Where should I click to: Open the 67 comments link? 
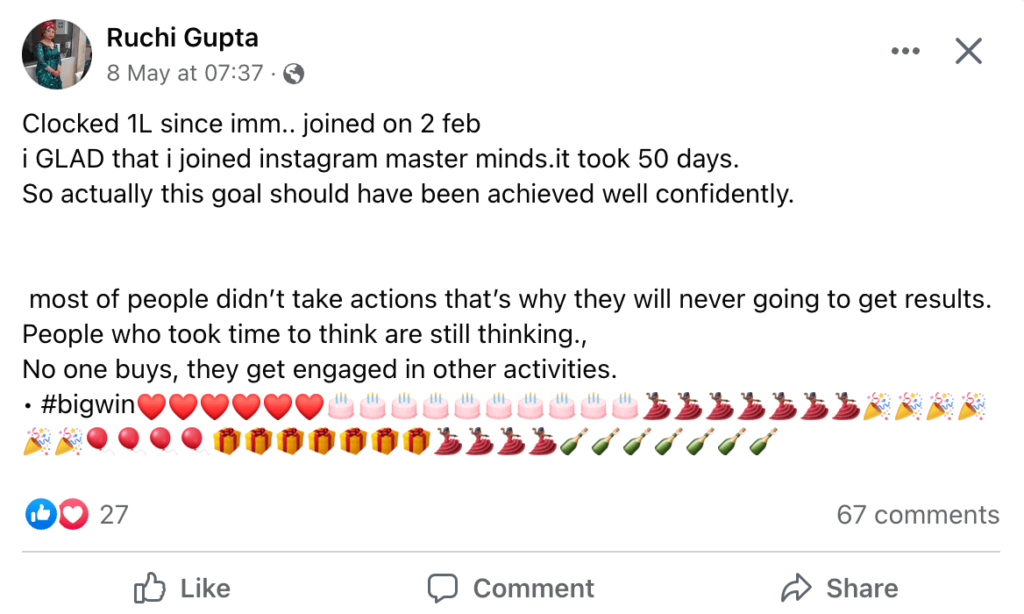click(918, 515)
